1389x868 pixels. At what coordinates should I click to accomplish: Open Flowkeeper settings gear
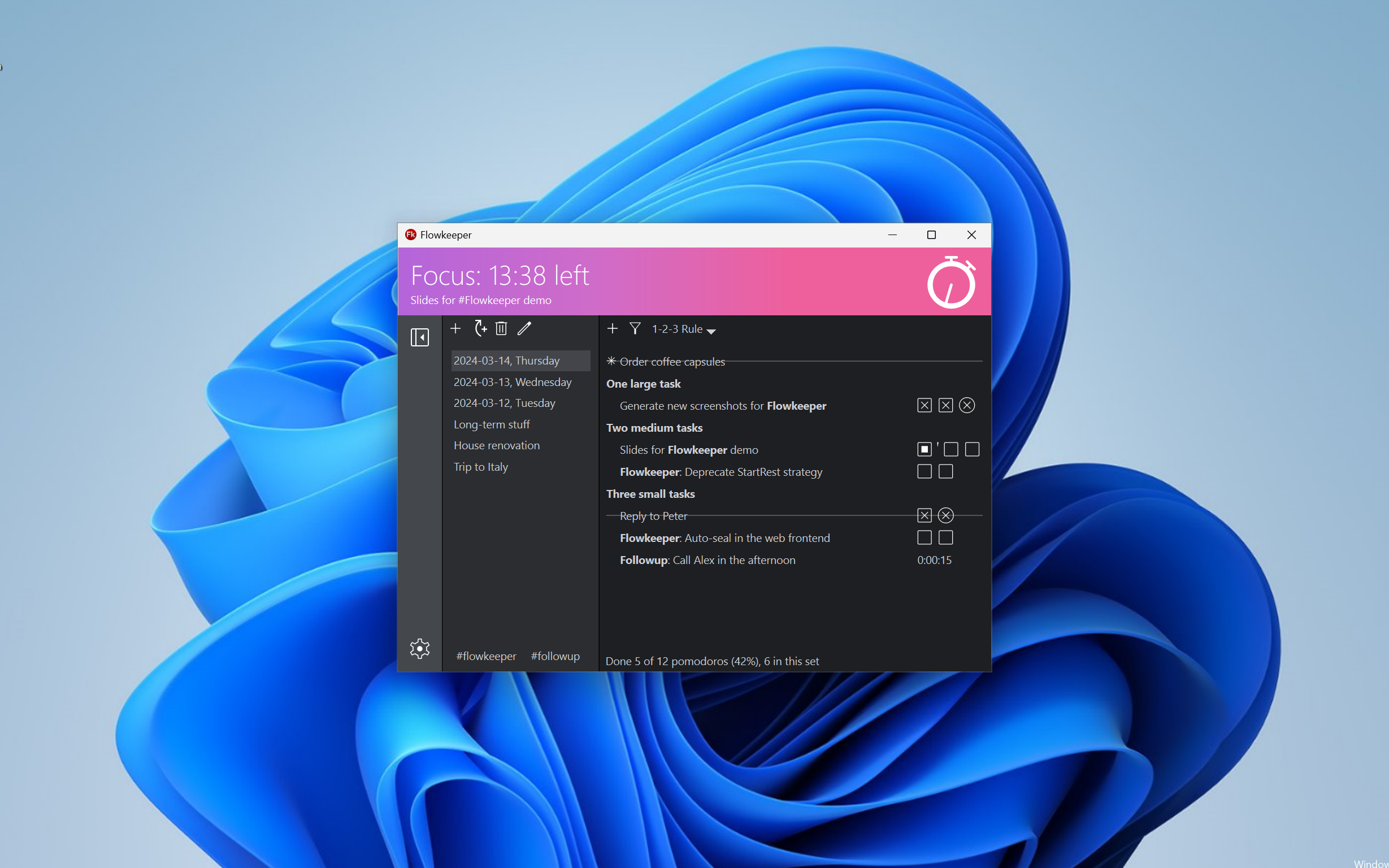419,649
